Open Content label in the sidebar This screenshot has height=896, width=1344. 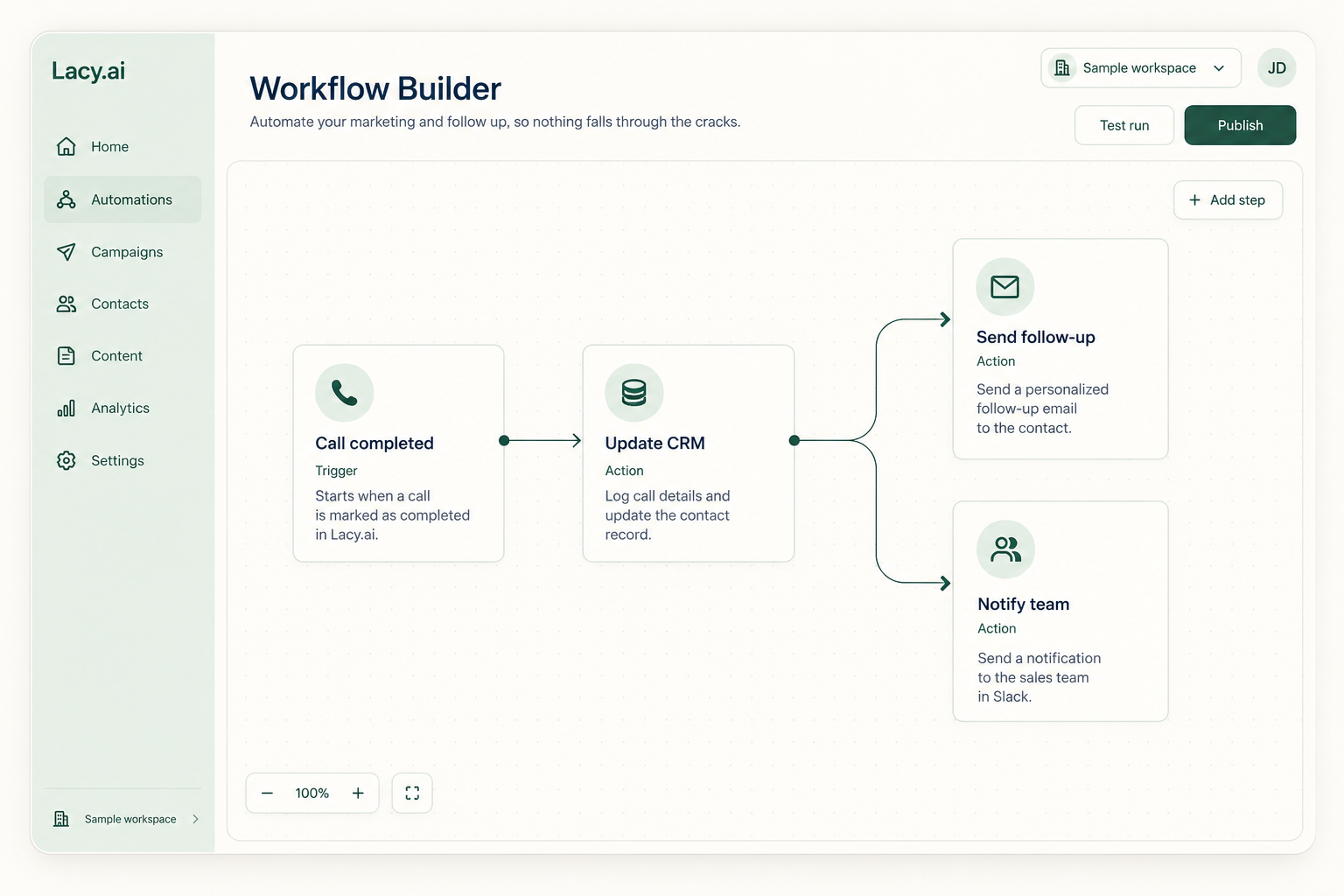pyautogui.click(x=116, y=356)
